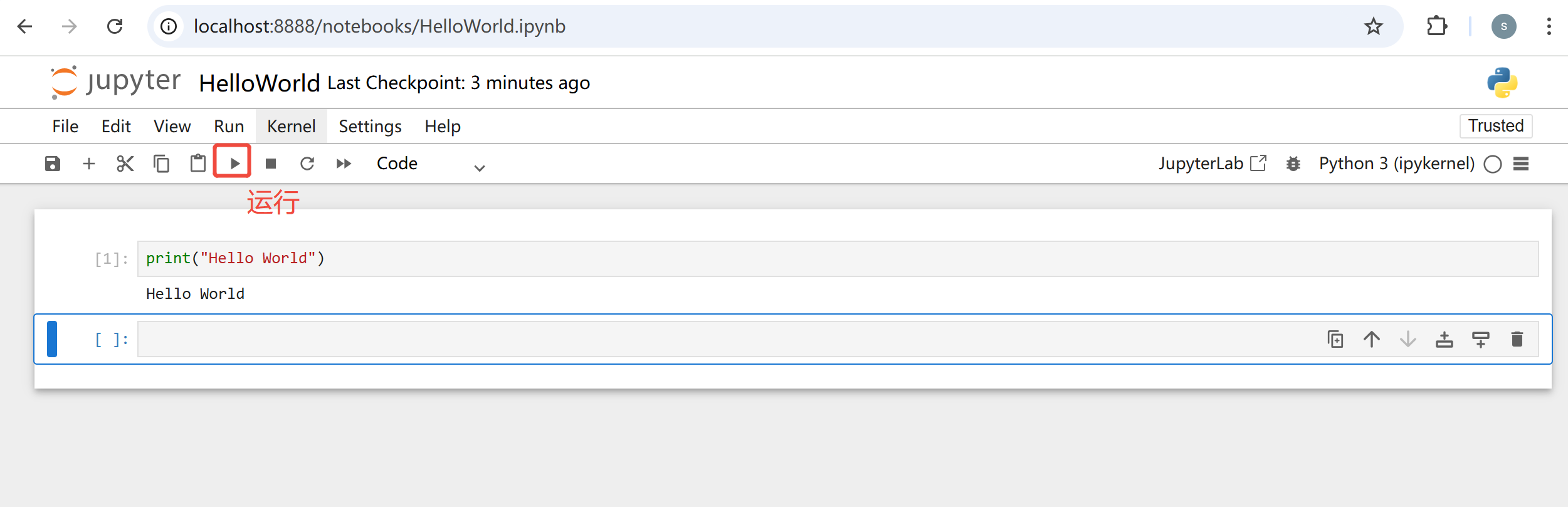Restart kernel and run all cells
The height and width of the screenshot is (507, 1568).
pyautogui.click(x=344, y=164)
